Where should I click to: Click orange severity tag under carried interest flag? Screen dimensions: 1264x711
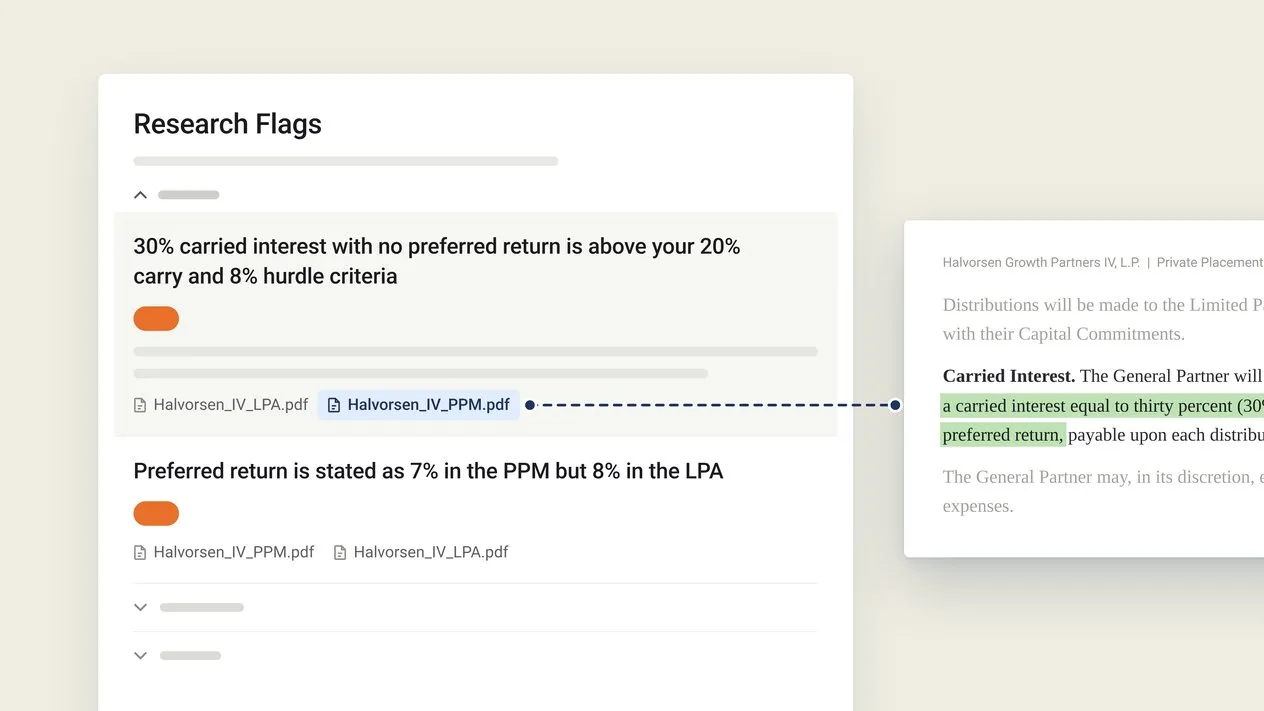click(156, 319)
